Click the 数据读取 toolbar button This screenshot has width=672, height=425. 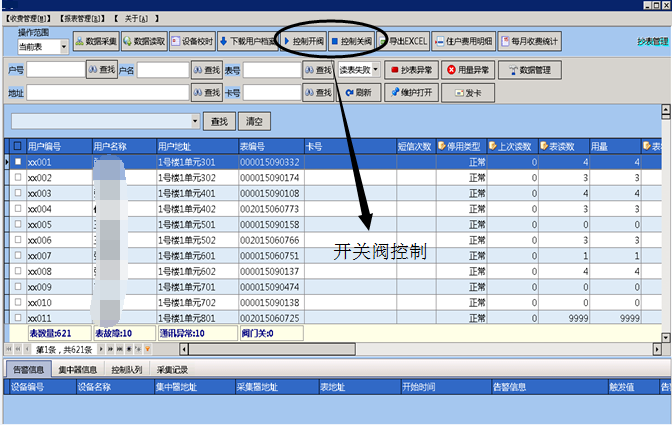click(x=144, y=41)
